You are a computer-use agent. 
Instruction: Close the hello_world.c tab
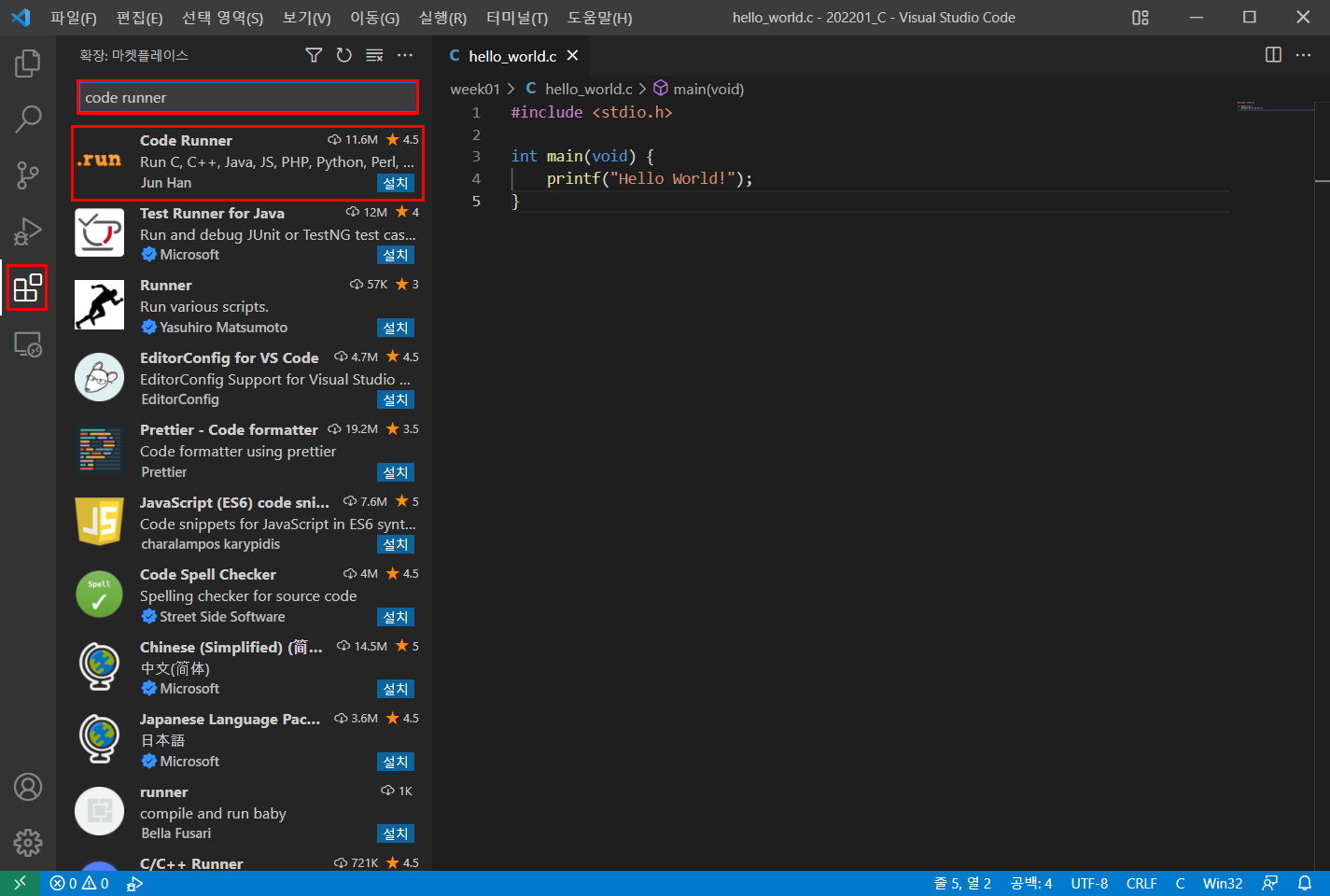click(x=572, y=56)
